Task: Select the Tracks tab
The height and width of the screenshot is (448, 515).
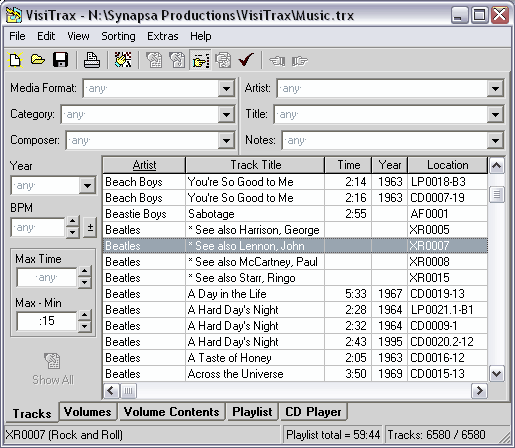Action: click(32, 413)
